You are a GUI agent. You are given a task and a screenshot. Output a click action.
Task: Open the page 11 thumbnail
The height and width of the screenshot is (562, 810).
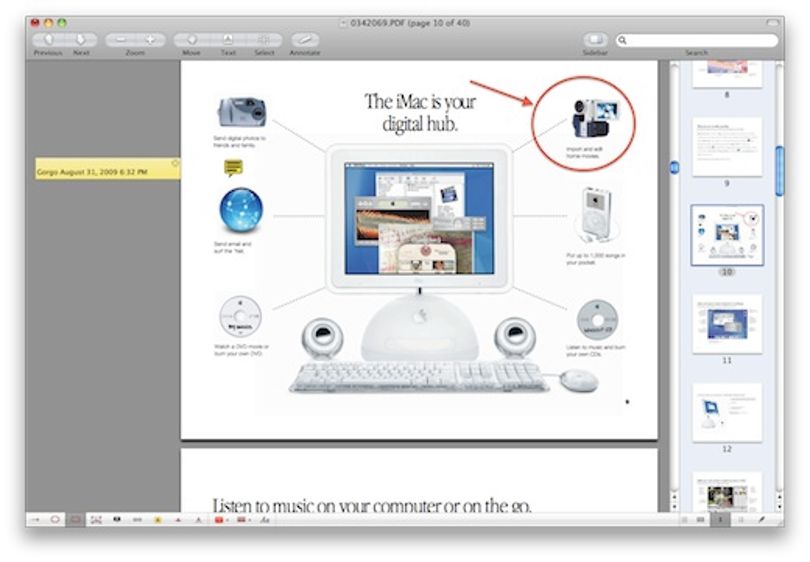pyautogui.click(x=727, y=324)
